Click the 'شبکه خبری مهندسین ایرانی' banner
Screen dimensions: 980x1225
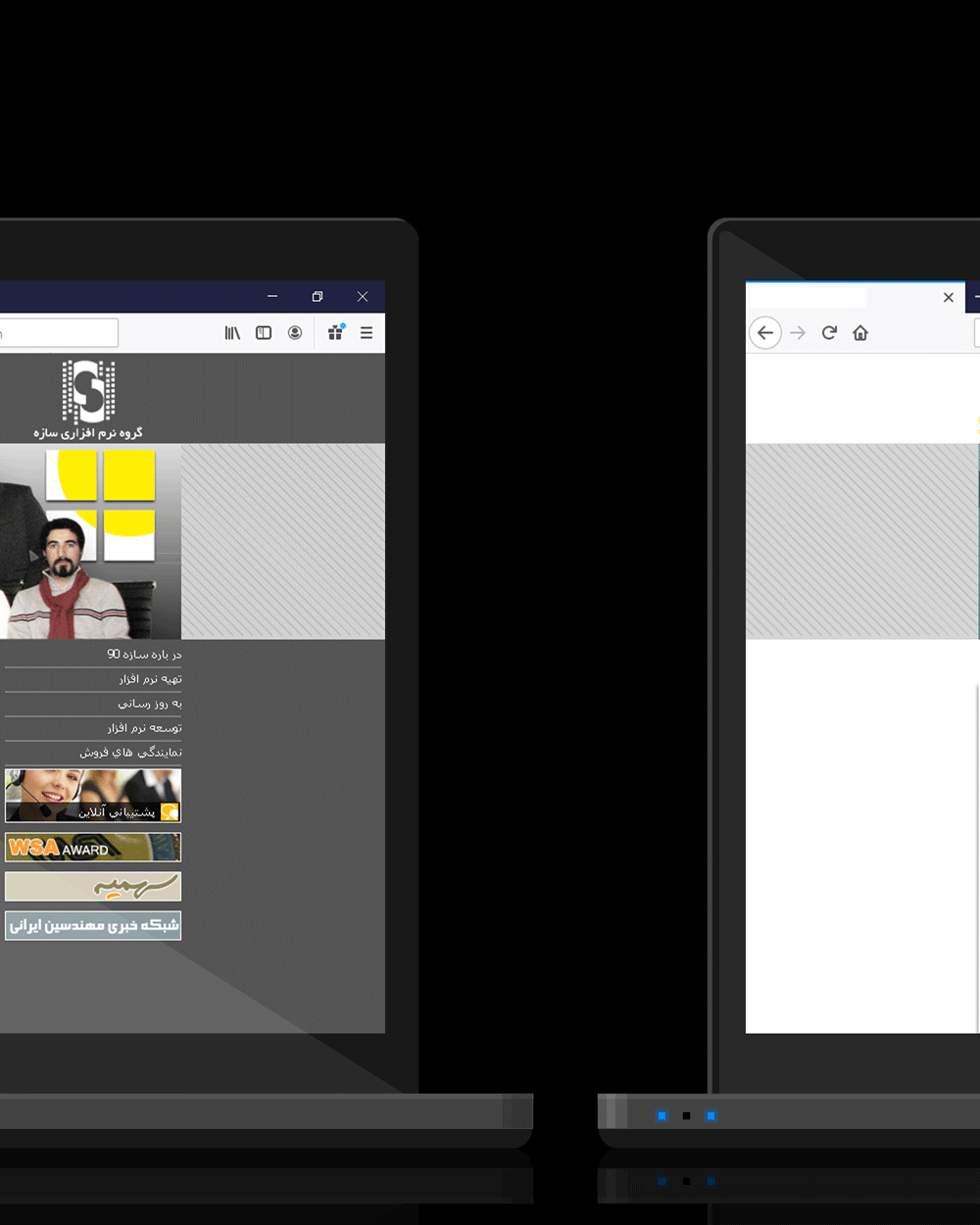(93, 926)
